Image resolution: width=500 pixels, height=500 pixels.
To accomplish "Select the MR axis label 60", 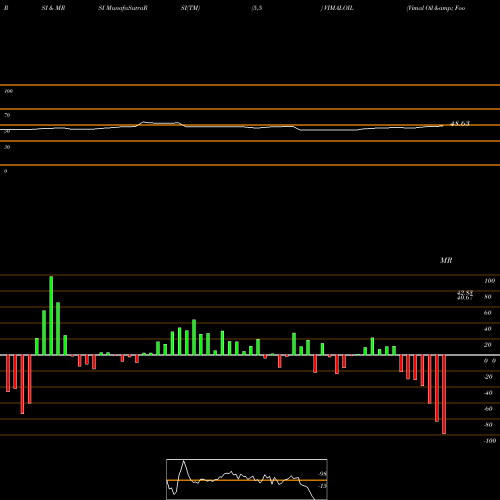I will coord(487,313).
